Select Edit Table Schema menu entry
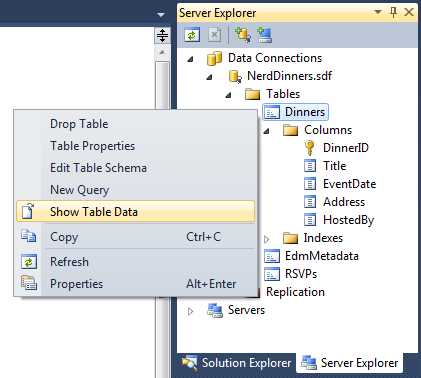The width and height of the screenshot is (421, 378). point(136,168)
